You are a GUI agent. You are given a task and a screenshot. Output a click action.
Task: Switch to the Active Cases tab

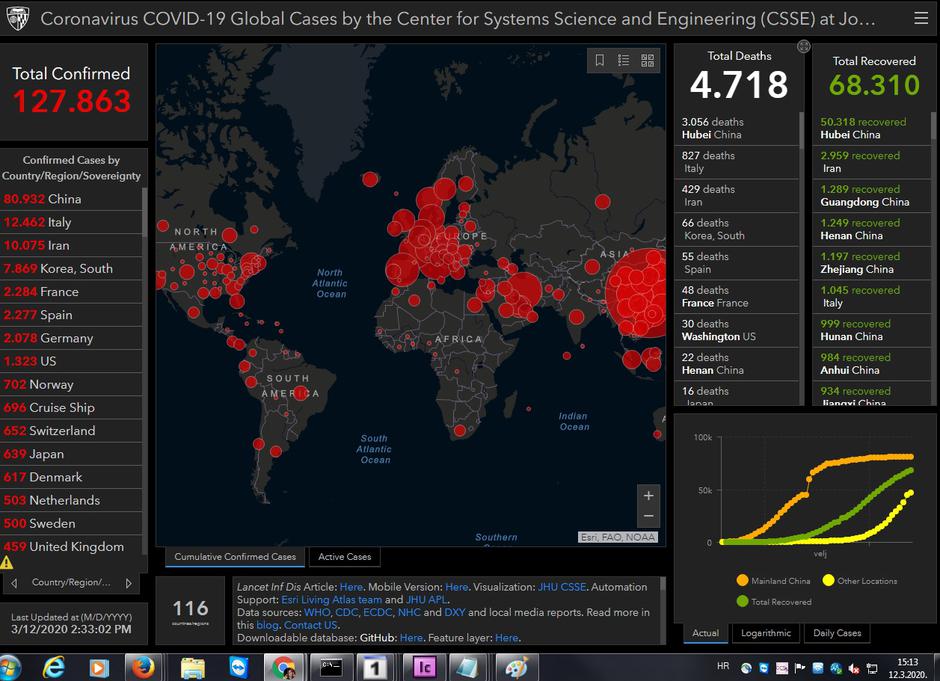(344, 557)
